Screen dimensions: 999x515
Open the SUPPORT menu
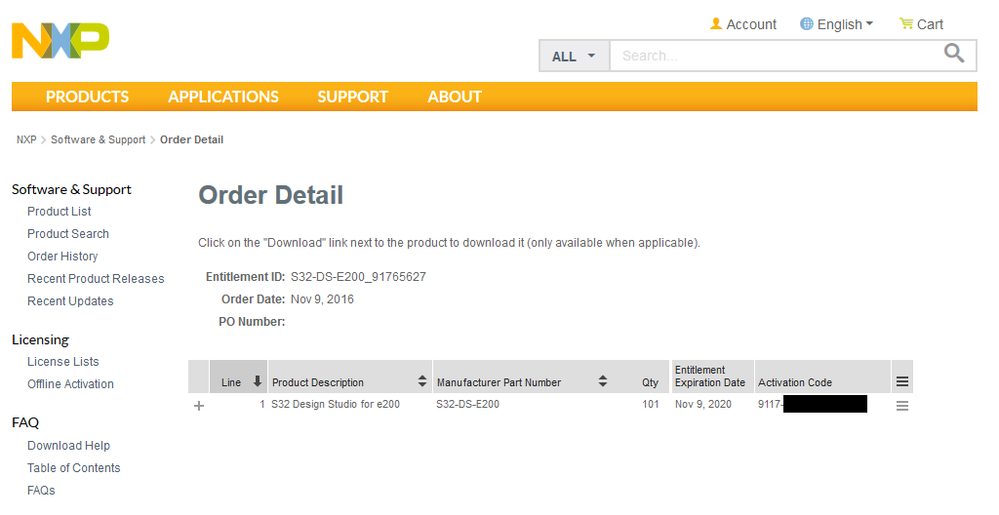point(352,97)
